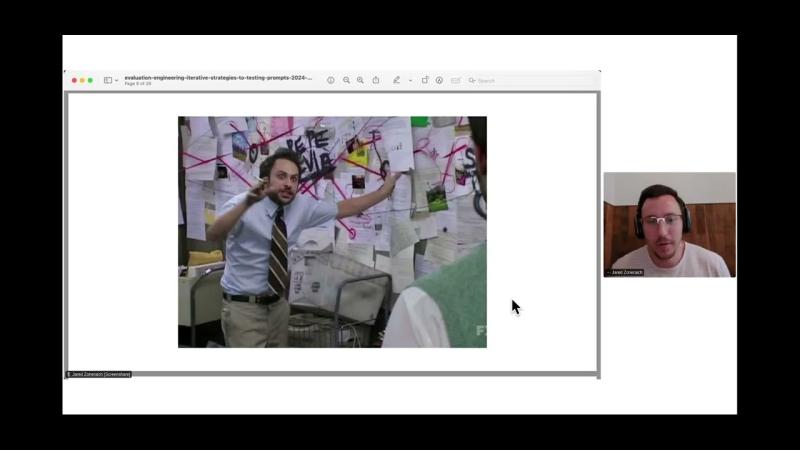Zoom in on the PDF page

tap(360, 81)
